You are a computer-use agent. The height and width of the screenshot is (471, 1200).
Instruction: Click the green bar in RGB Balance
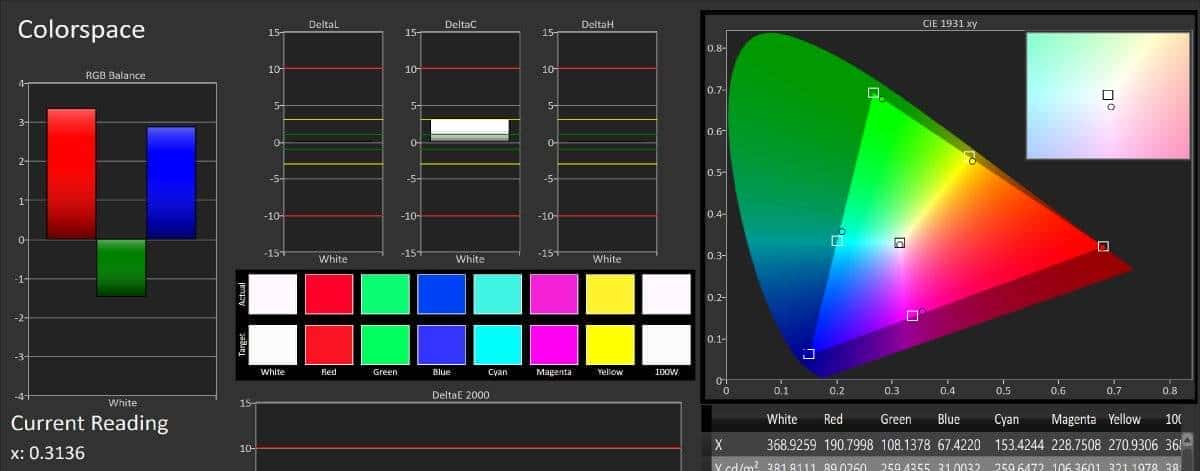(x=121, y=268)
